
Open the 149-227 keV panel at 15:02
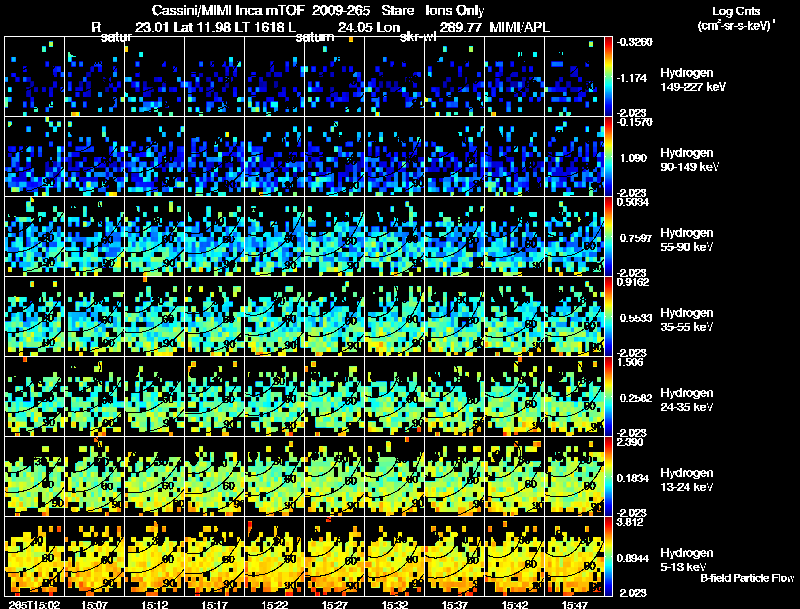[x=35, y=77]
